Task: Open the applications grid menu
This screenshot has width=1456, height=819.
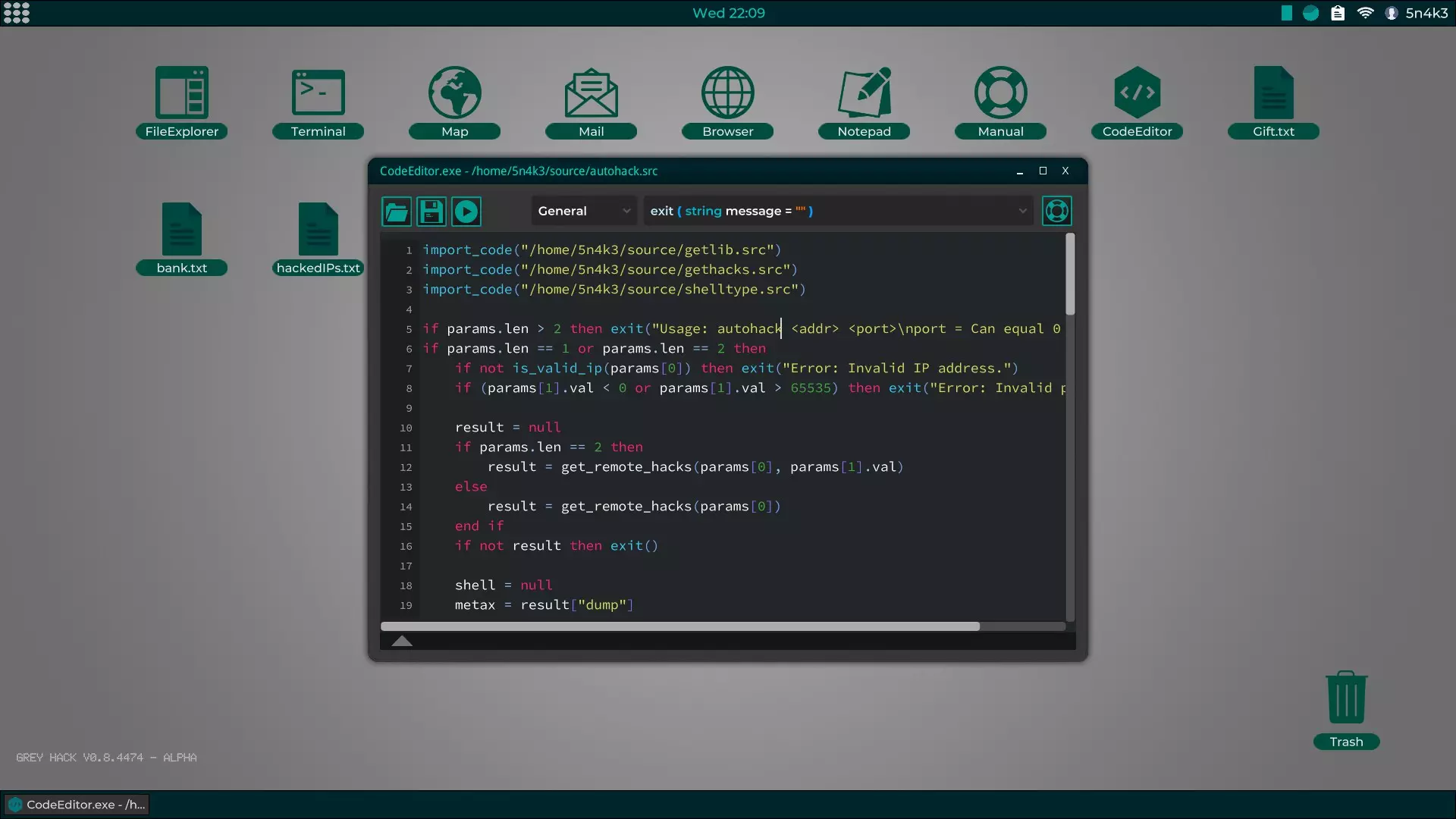Action: (x=17, y=13)
